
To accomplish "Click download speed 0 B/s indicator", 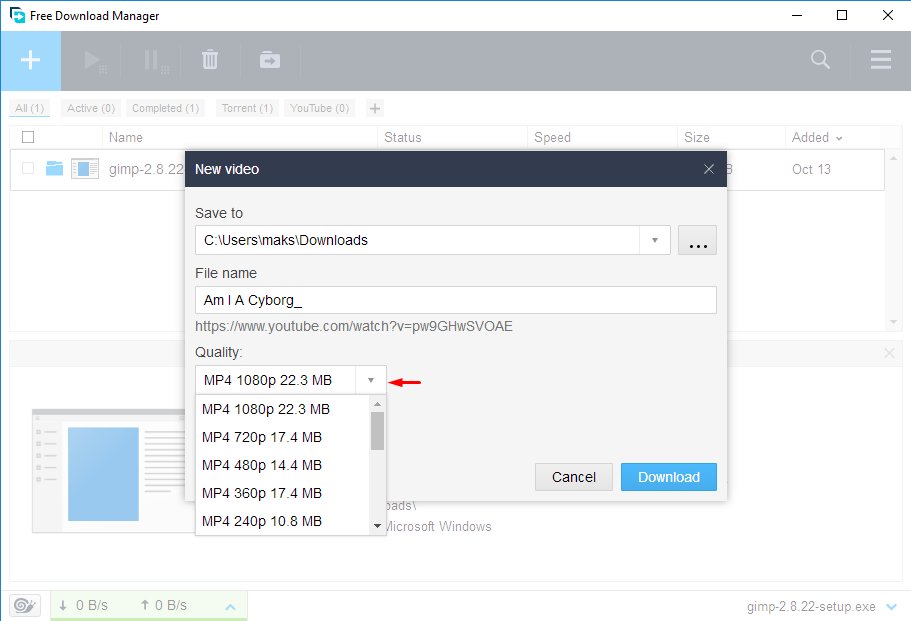I will (84, 605).
